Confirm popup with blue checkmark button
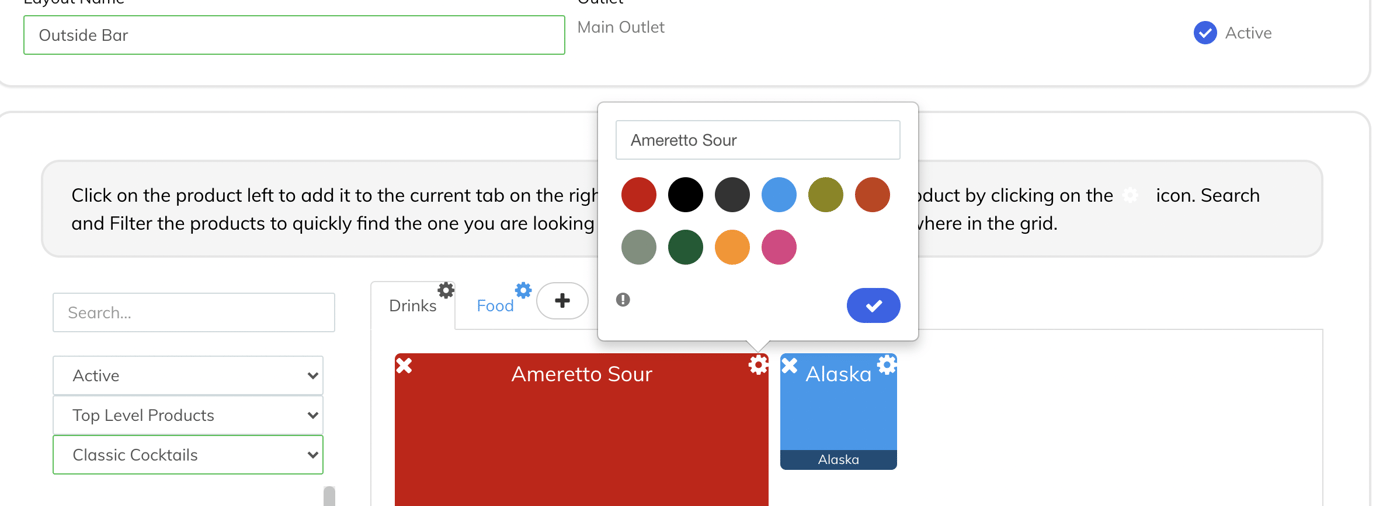This screenshot has width=1376, height=506. pos(873,305)
